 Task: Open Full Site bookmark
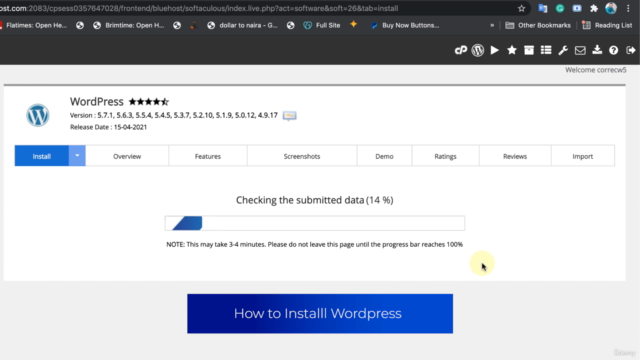pyautogui.click(x=322, y=25)
